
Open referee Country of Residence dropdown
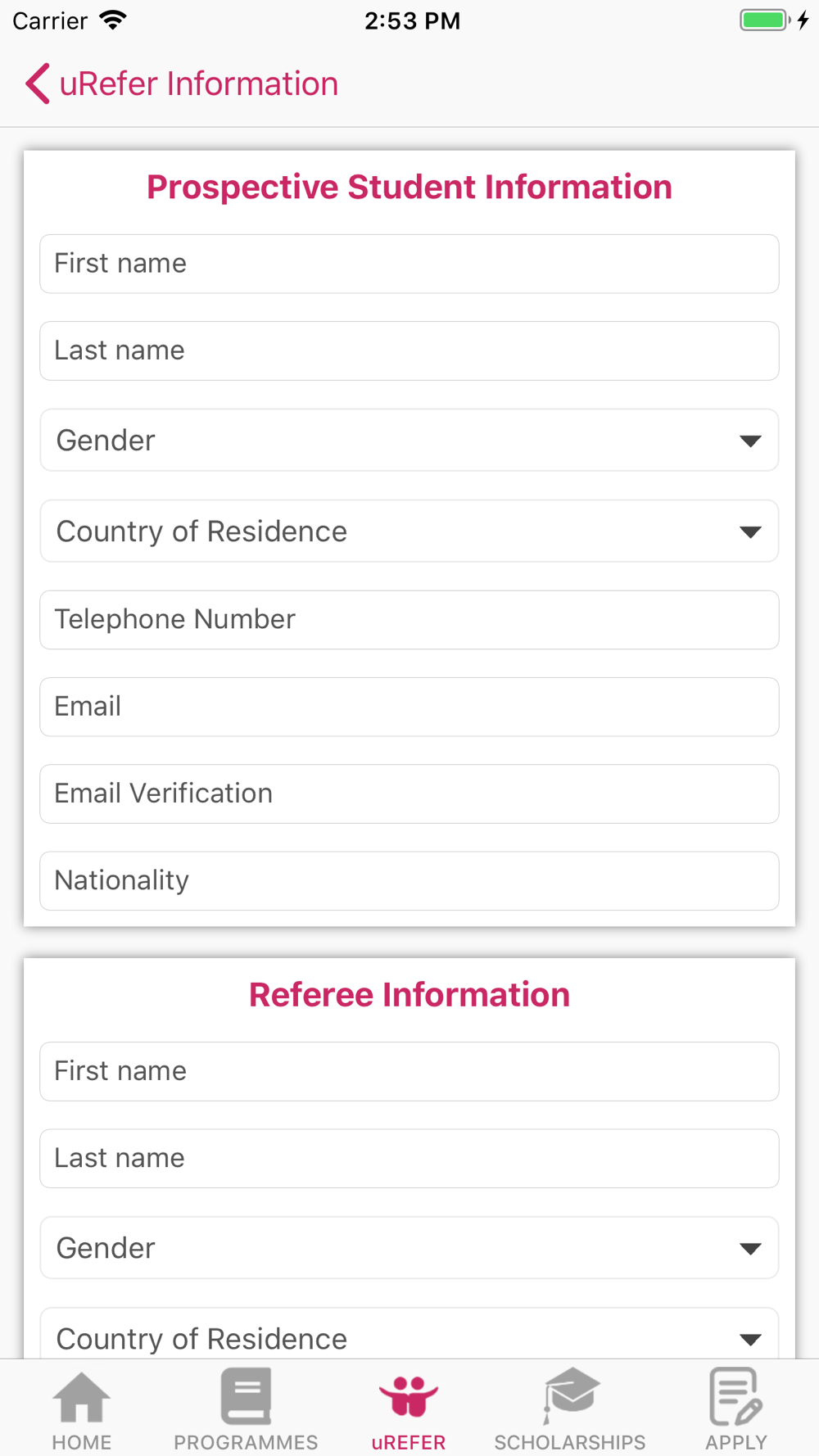click(409, 1335)
